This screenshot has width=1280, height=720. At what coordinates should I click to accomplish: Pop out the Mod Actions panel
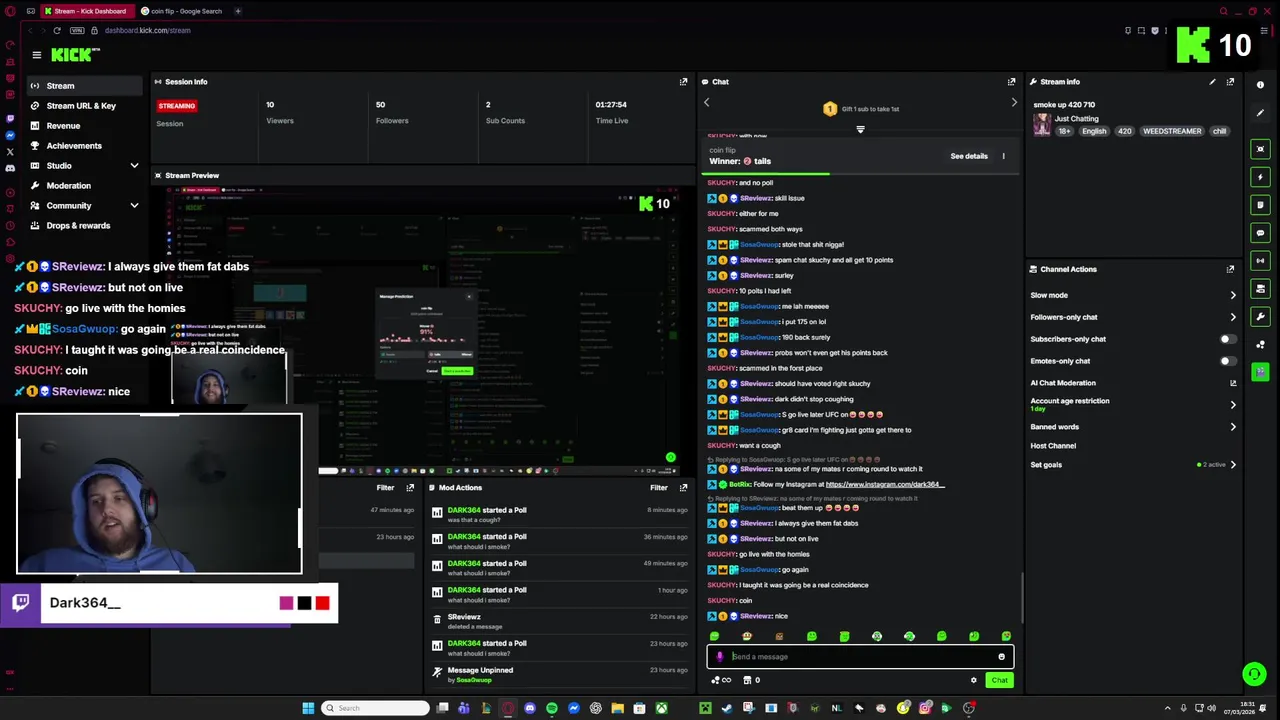point(683,488)
